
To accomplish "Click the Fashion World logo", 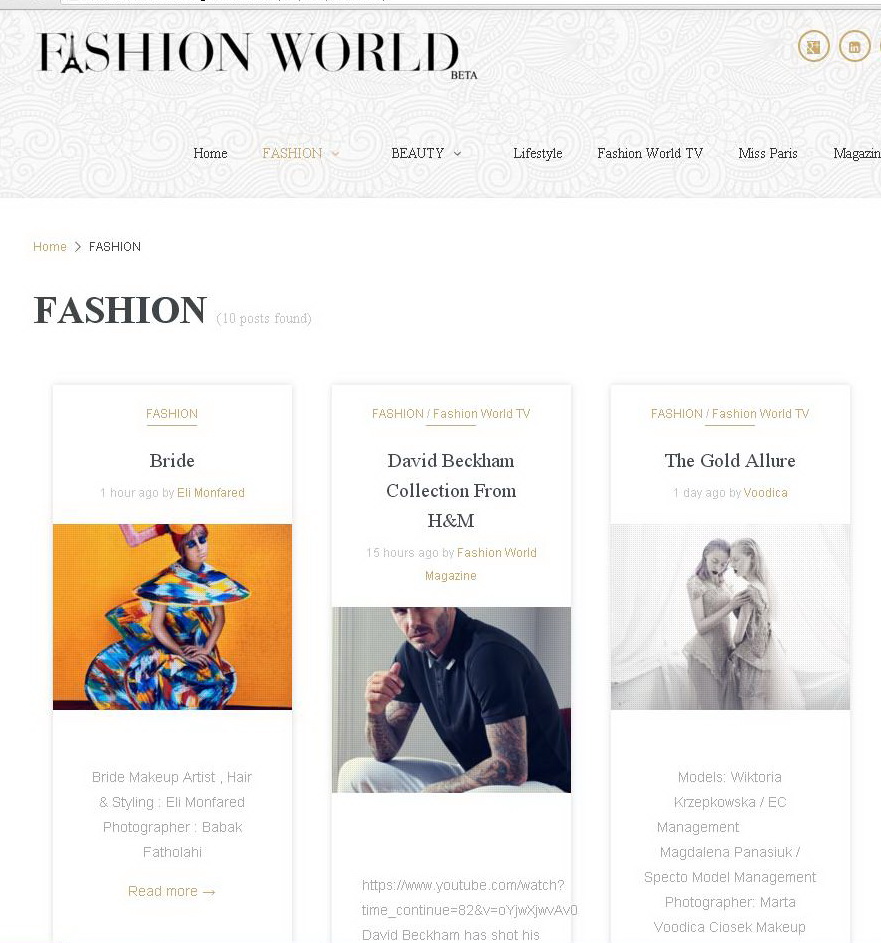I will point(257,55).
